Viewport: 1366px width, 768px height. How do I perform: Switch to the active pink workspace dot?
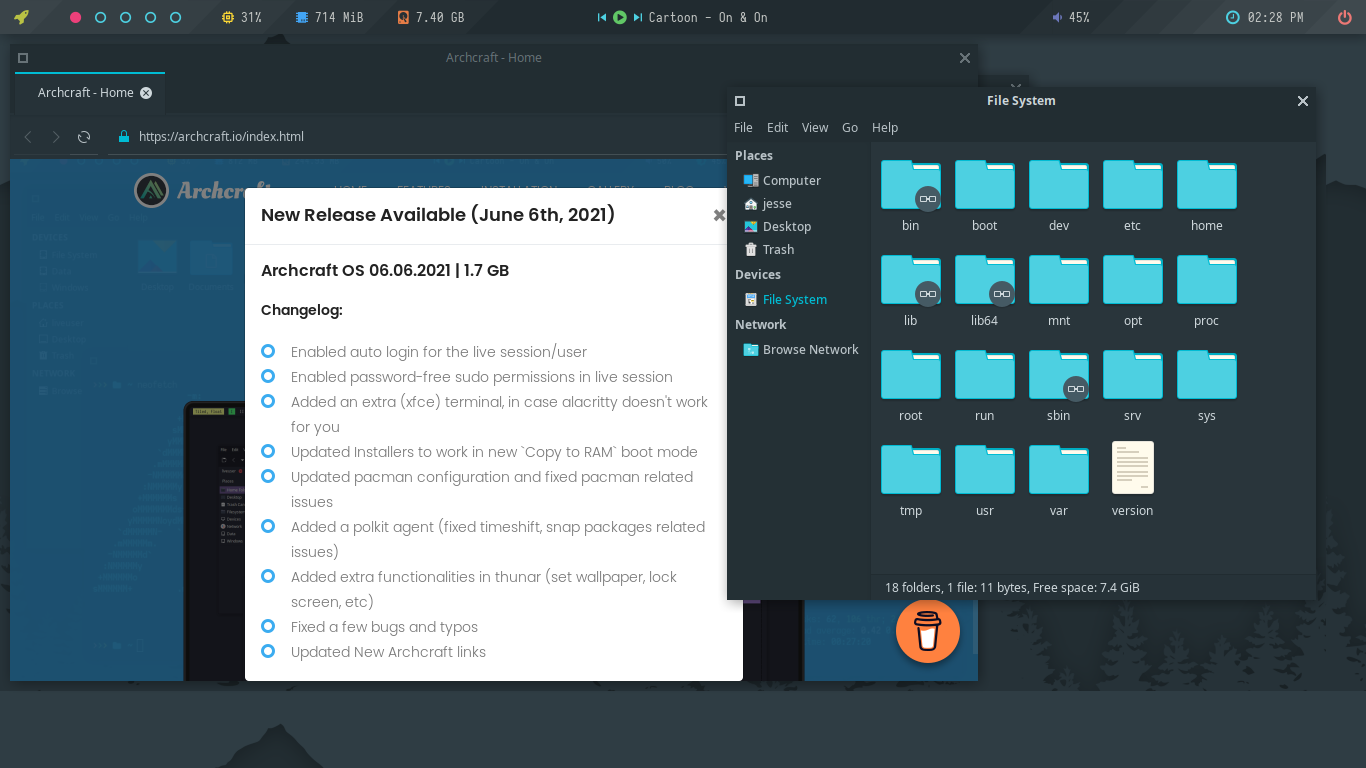(x=75, y=17)
